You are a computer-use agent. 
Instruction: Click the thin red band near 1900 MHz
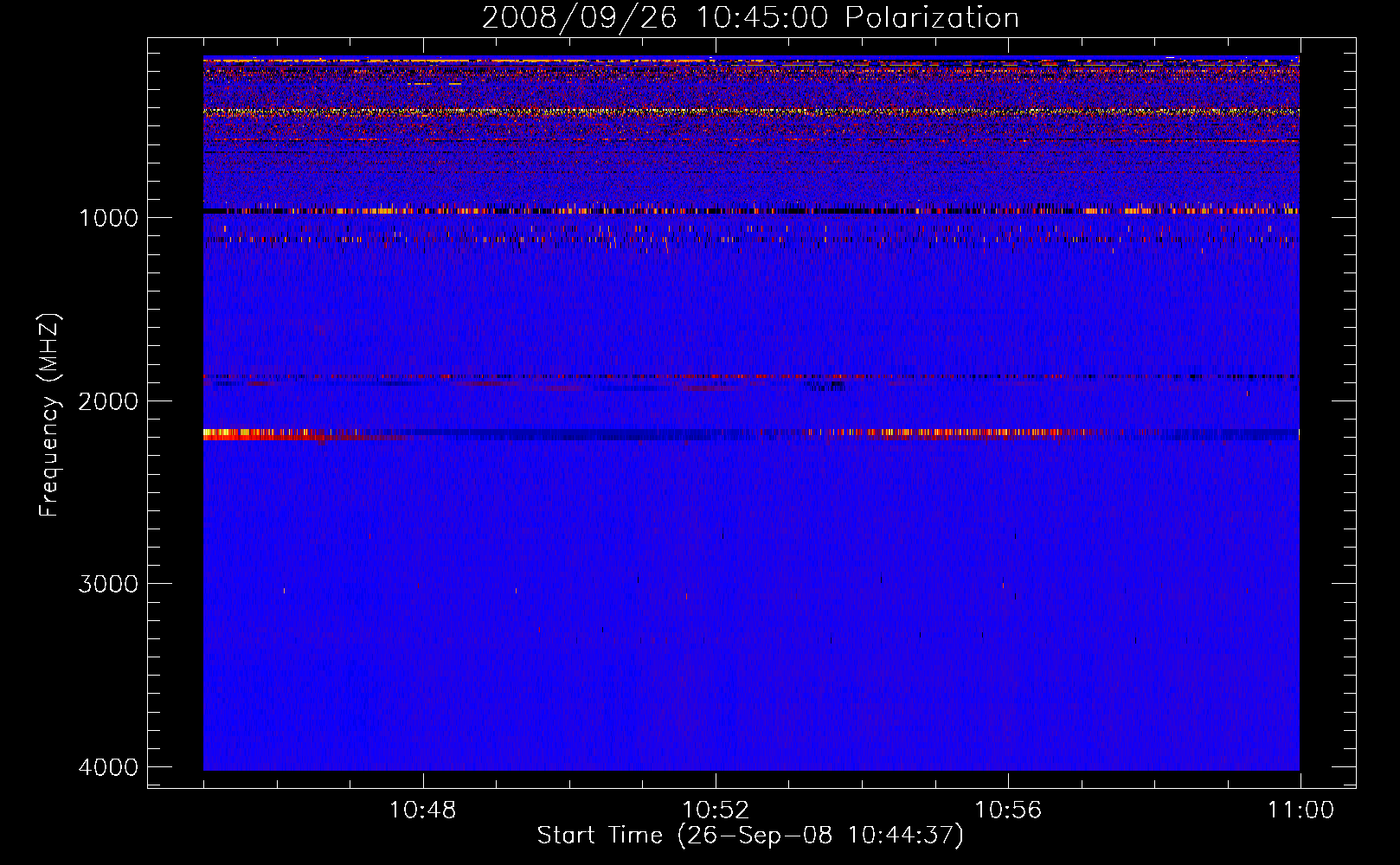751,377
